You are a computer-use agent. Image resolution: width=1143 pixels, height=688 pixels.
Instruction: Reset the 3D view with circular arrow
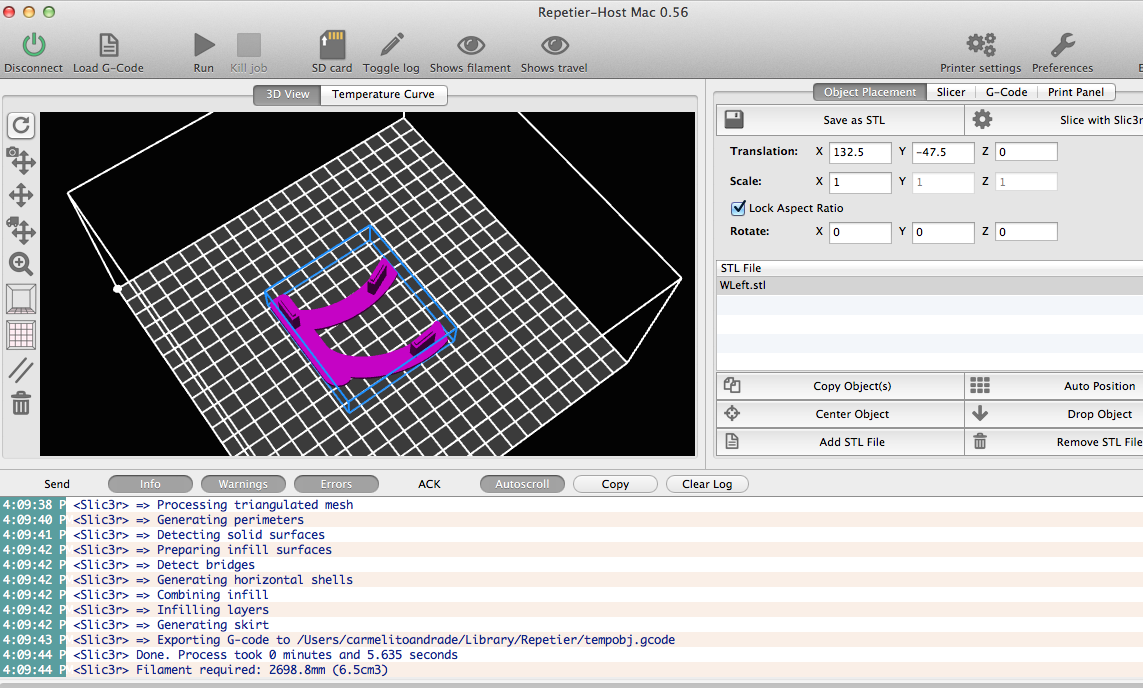(x=21, y=125)
